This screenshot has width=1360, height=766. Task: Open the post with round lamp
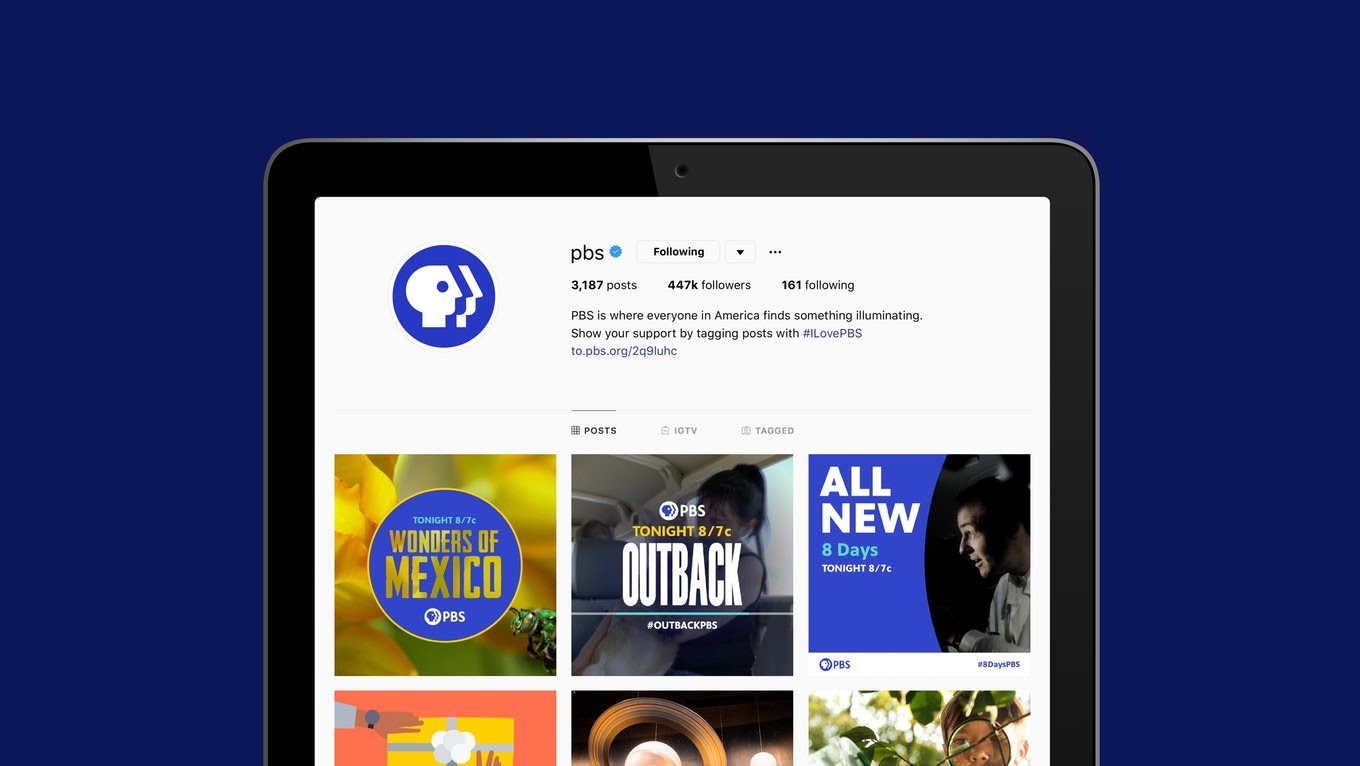pos(682,728)
